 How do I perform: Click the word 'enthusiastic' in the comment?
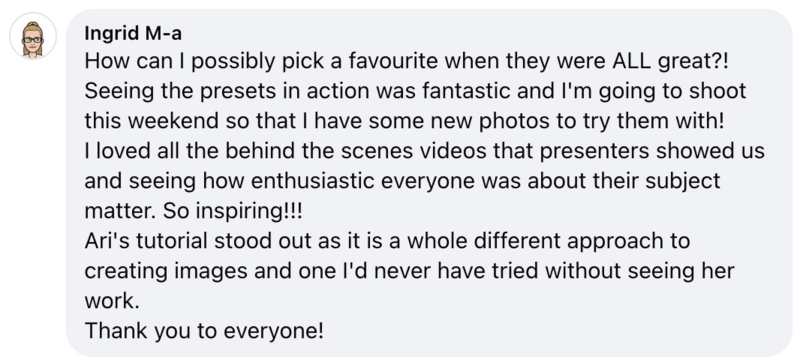pos(312,181)
